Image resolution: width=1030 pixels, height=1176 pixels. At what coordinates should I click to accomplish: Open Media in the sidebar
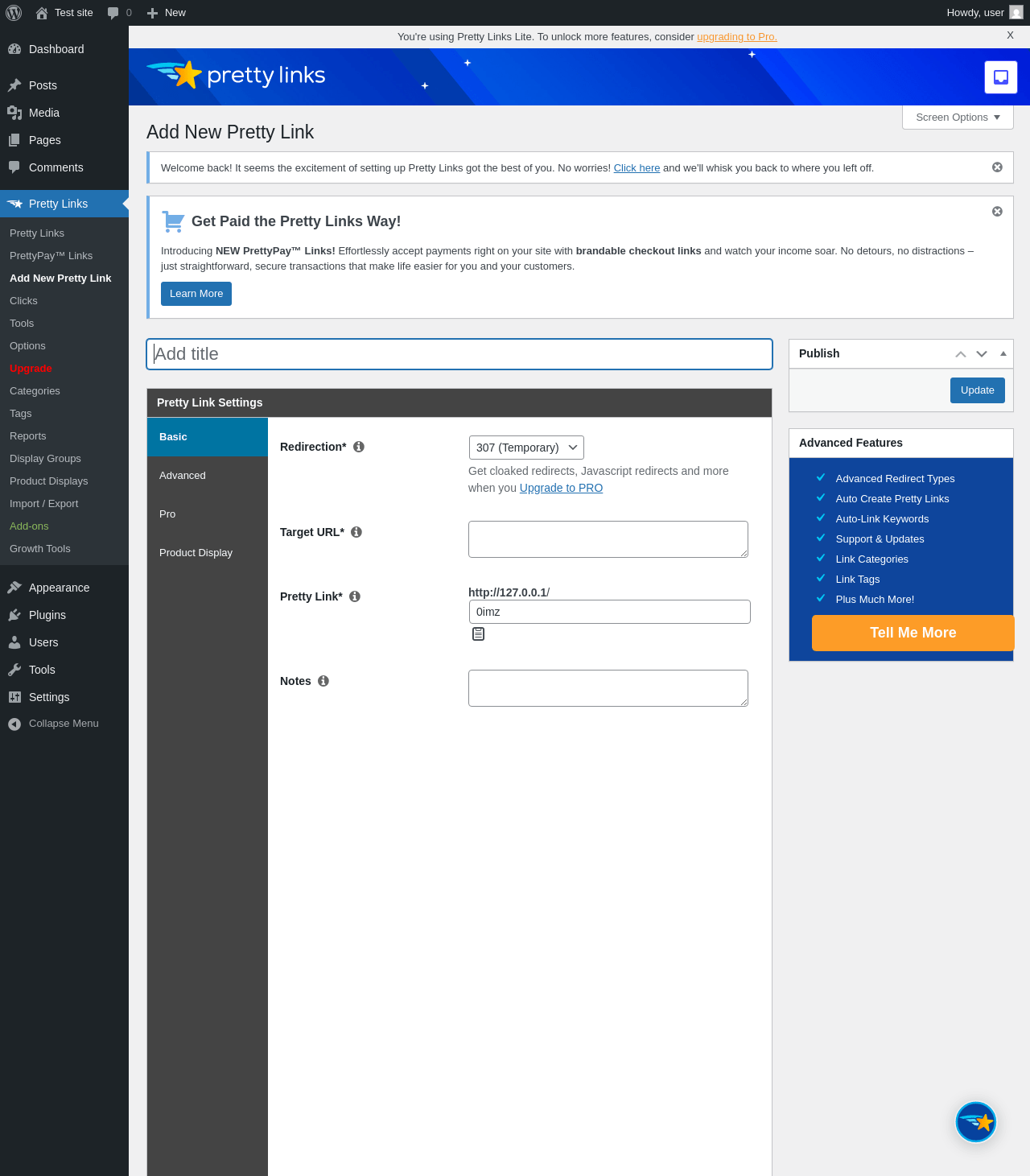(64, 113)
